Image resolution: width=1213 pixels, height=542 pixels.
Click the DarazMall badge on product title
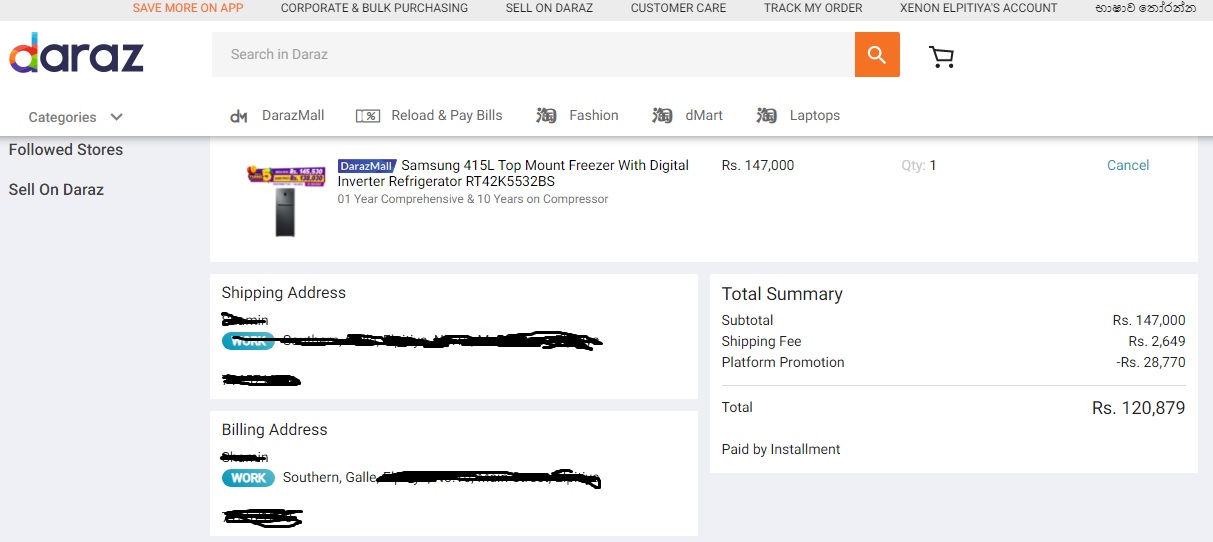(x=367, y=166)
